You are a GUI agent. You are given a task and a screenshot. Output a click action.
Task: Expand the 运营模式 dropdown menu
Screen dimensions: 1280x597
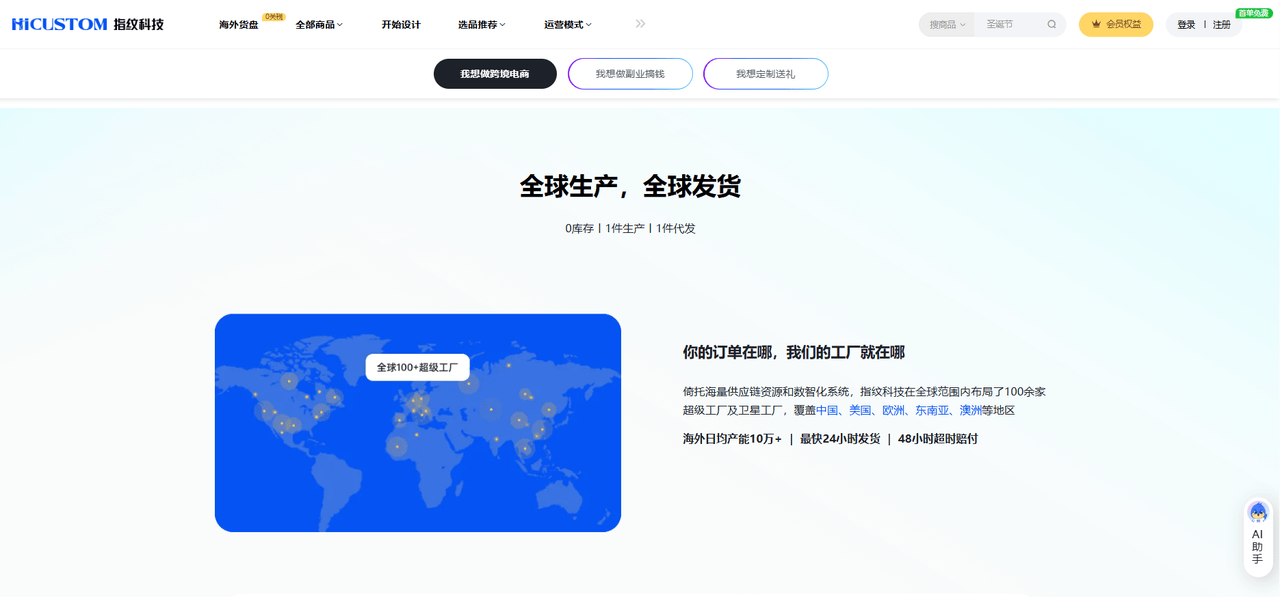point(567,25)
